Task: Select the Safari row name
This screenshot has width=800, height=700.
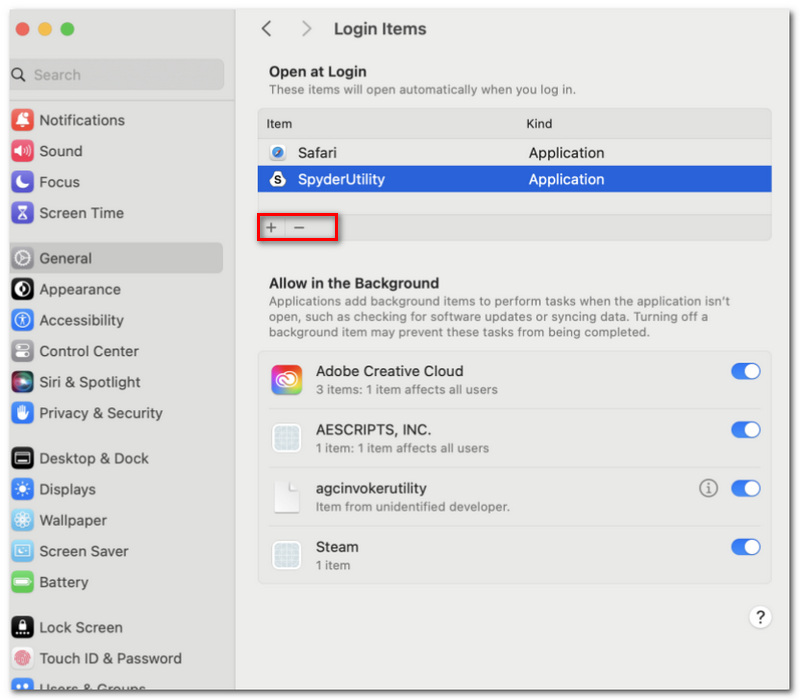Action: pos(317,153)
